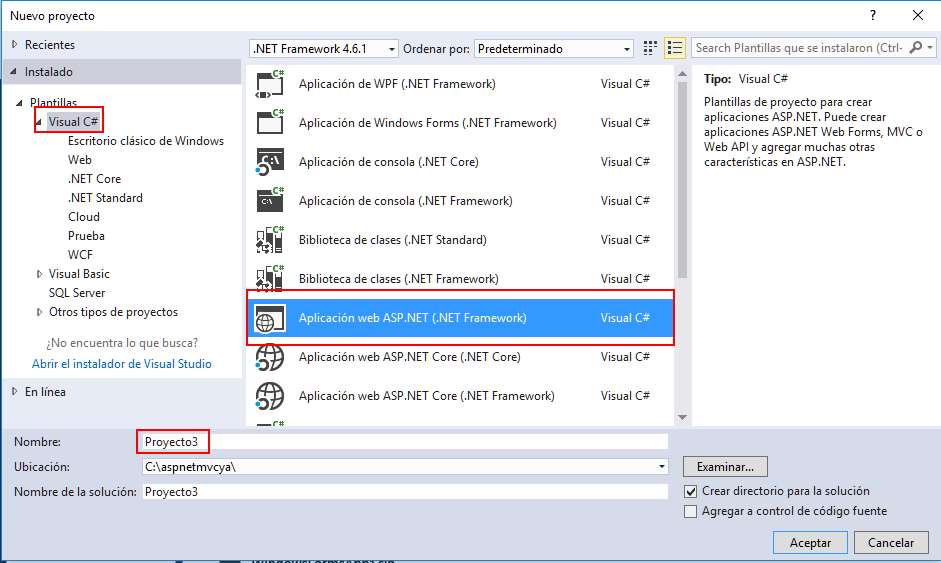Screen dimensions: 941x563
Task: Open the Ubicación path dropdown arrow
Action: coord(661,466)
